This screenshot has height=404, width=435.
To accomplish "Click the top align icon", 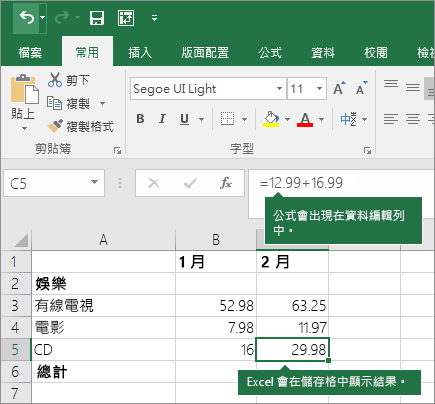I will point(391,84).
